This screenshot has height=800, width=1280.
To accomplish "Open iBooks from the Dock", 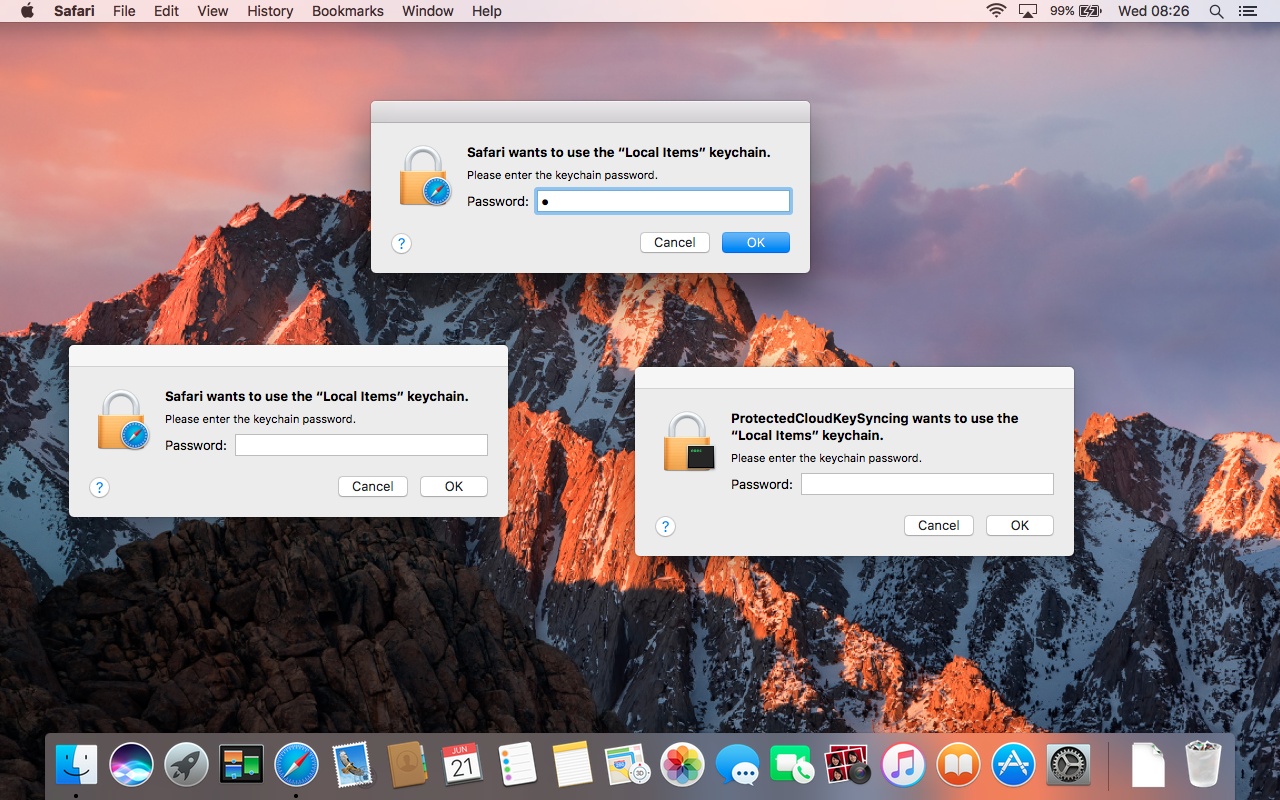I will (958, 765).
